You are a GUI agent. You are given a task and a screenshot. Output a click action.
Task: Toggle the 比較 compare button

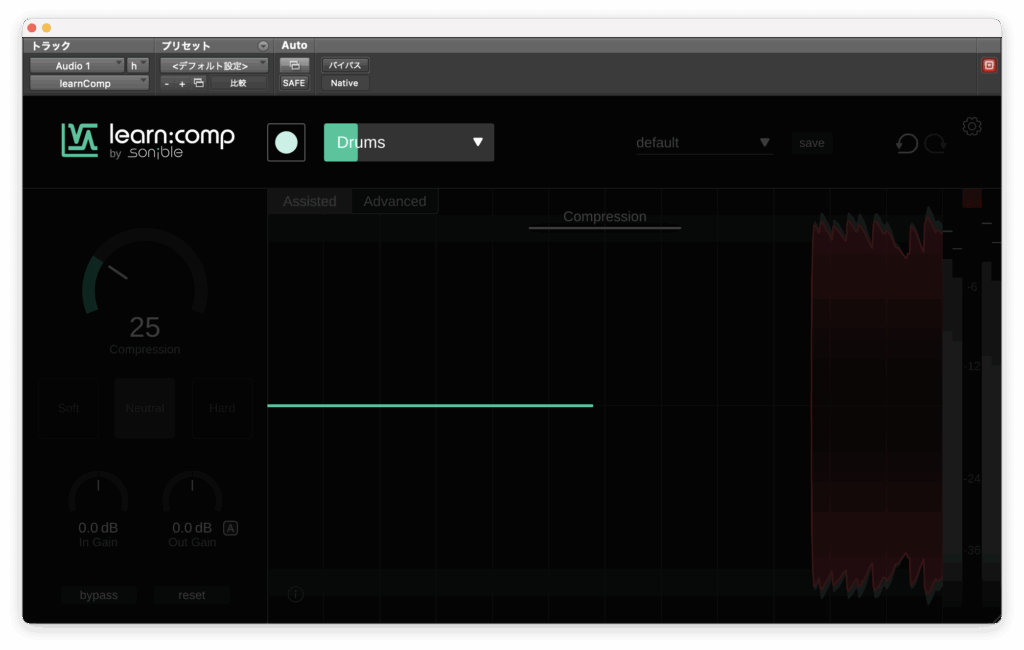tap(238, 83)
